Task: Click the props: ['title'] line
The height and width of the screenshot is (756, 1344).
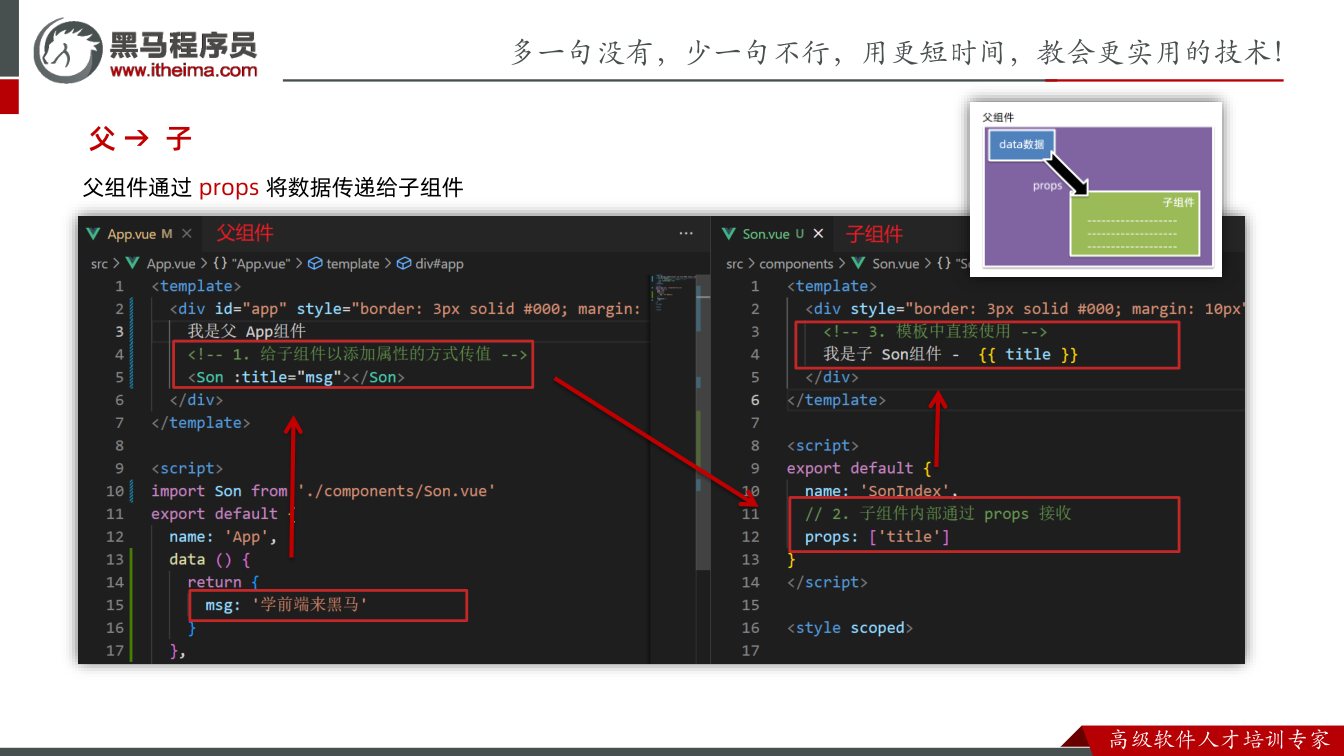Action: click(877, 537)
